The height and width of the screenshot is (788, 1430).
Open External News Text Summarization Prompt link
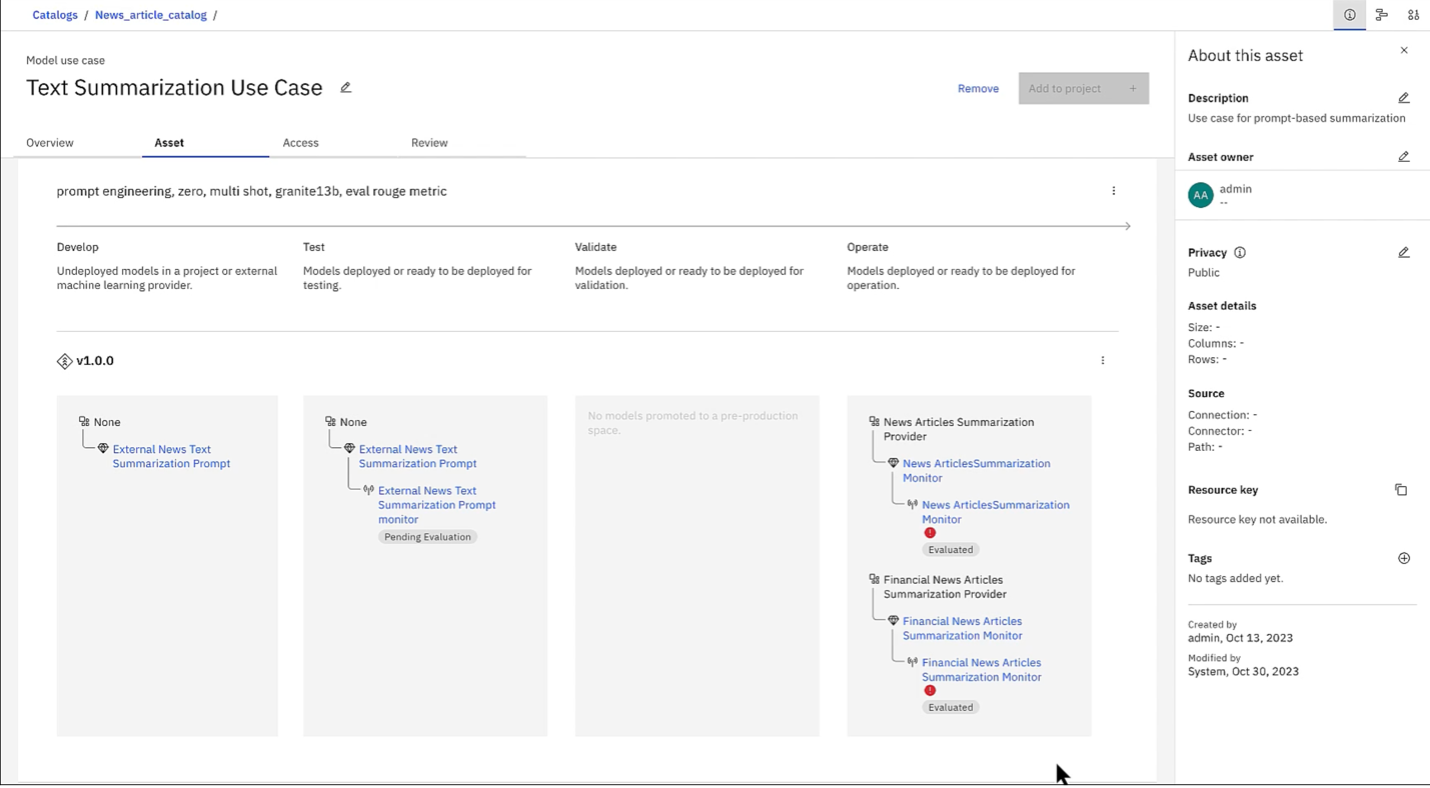click(x=171, y=456)
